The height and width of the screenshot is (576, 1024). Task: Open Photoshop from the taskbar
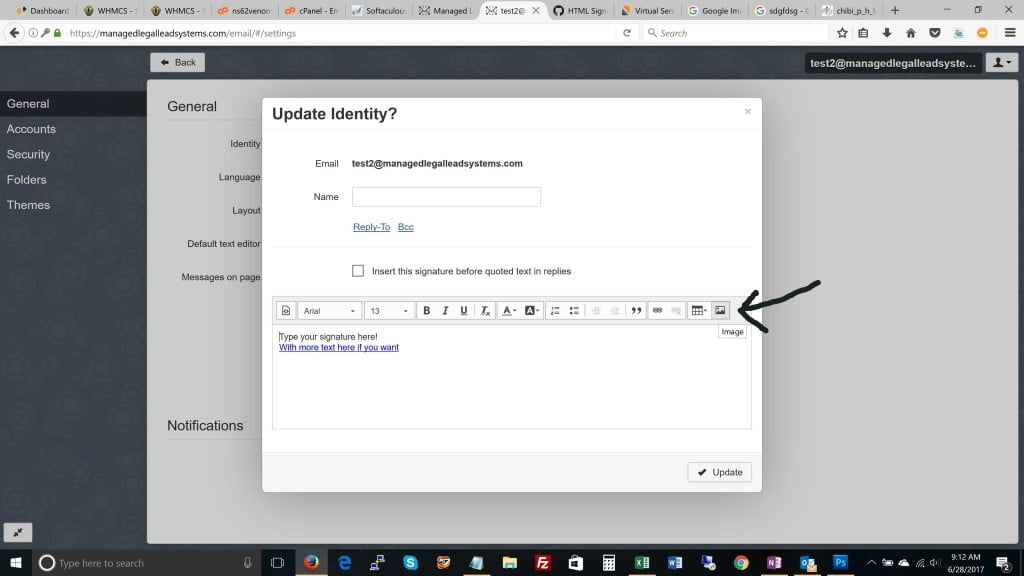point(840,562)
